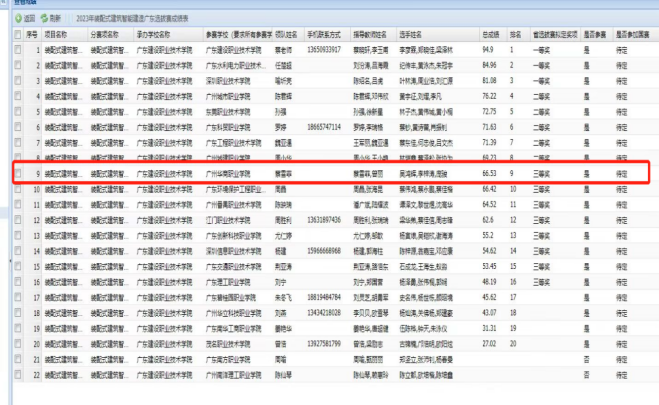Sort by 排名 column header
Image resolution: width=659 pixels, height=405 pixels.
click(517, 34)
